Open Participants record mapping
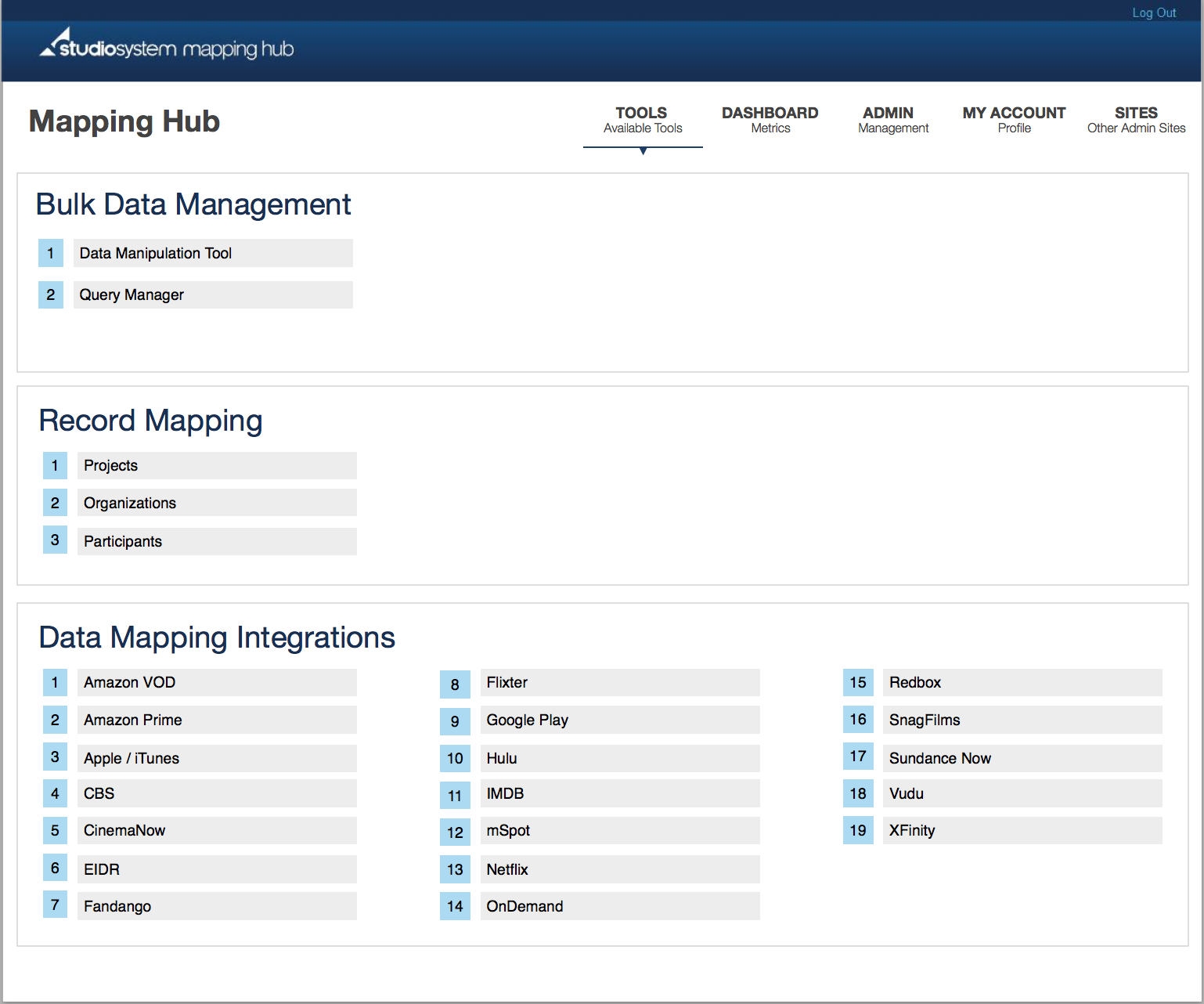 point(217,541)
